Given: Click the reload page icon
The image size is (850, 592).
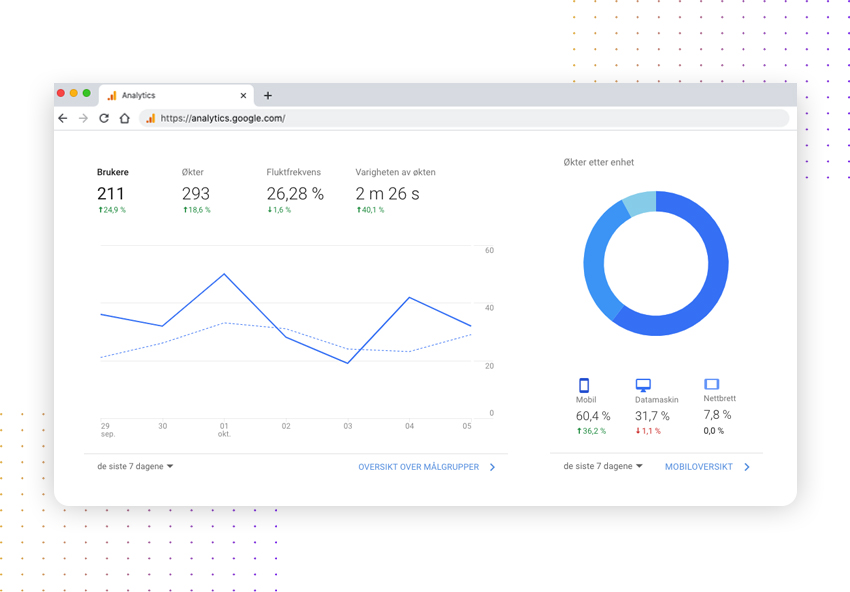Looking at the screenshot, I should pyautogui.click(x=104, y=117).
